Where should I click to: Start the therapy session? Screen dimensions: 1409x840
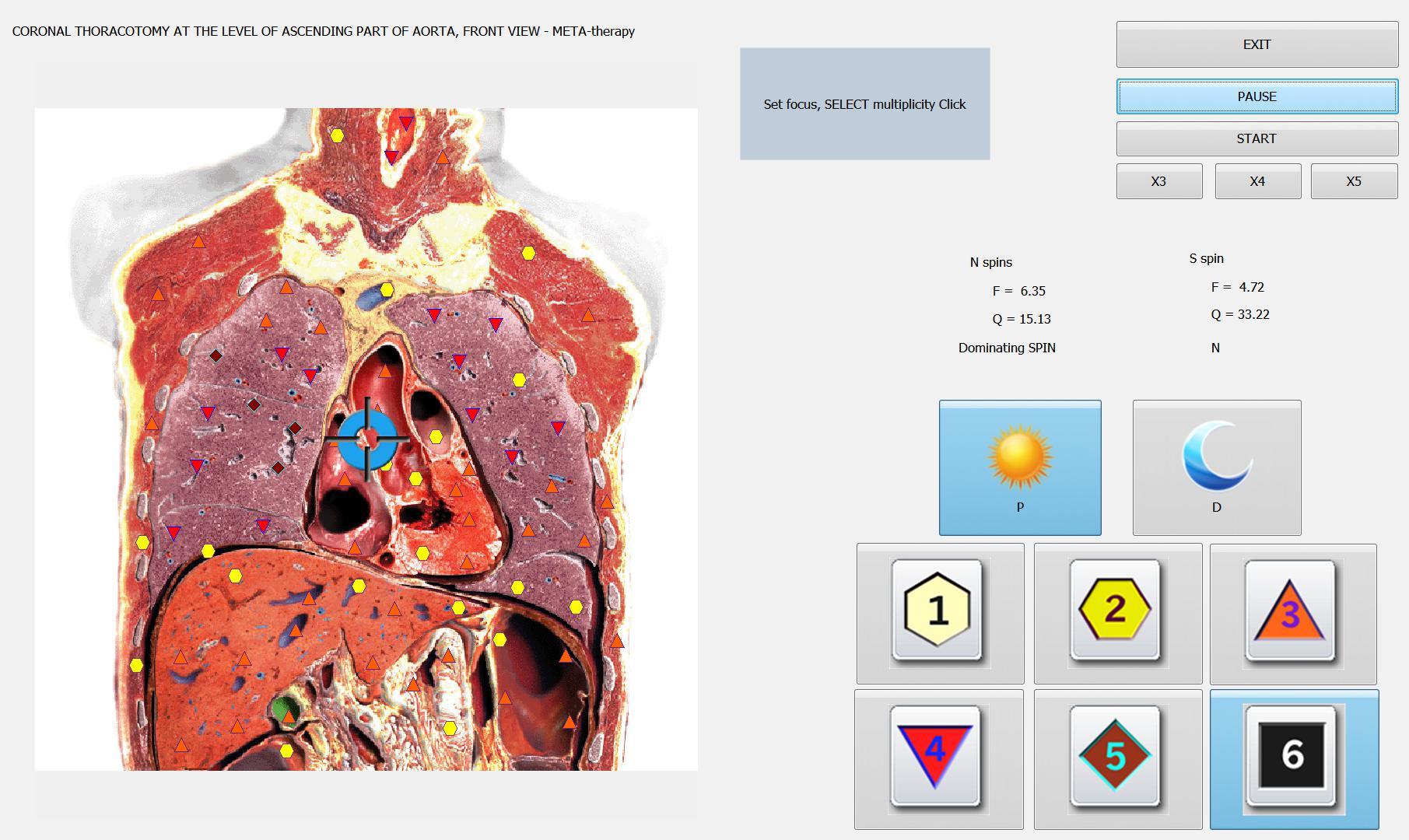(1257, 138)
